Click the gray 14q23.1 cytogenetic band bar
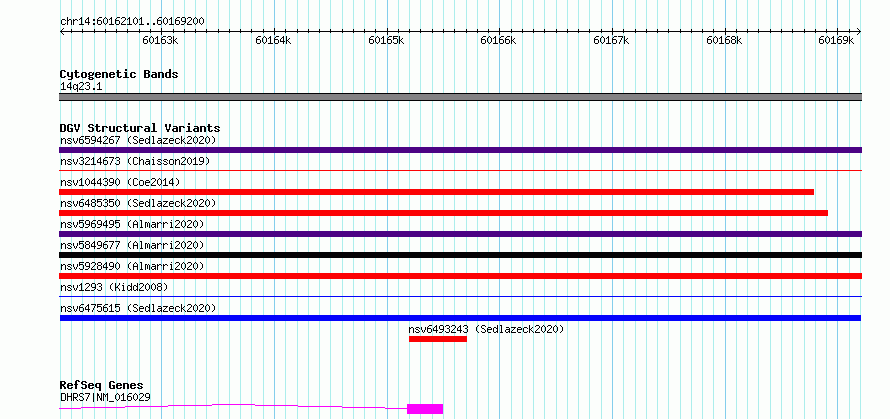890x419 pixels. tap(460, 97)
